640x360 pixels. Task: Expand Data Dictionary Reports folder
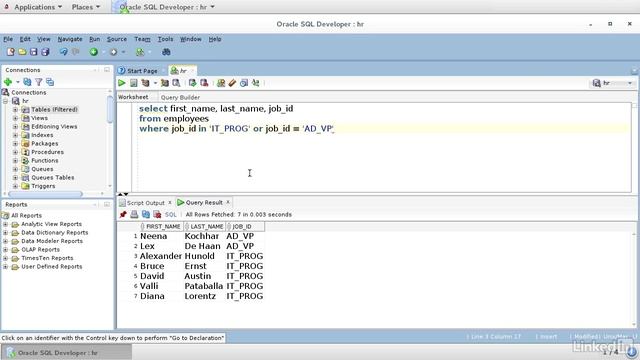click(5, 233)
